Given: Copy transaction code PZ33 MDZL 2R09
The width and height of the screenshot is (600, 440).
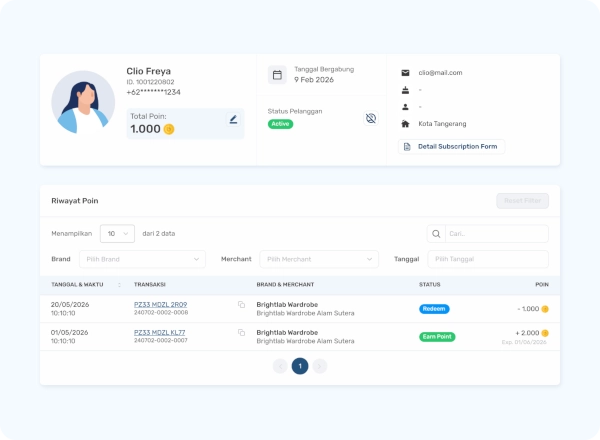Looking at the screenshot, I should [241, 305].
